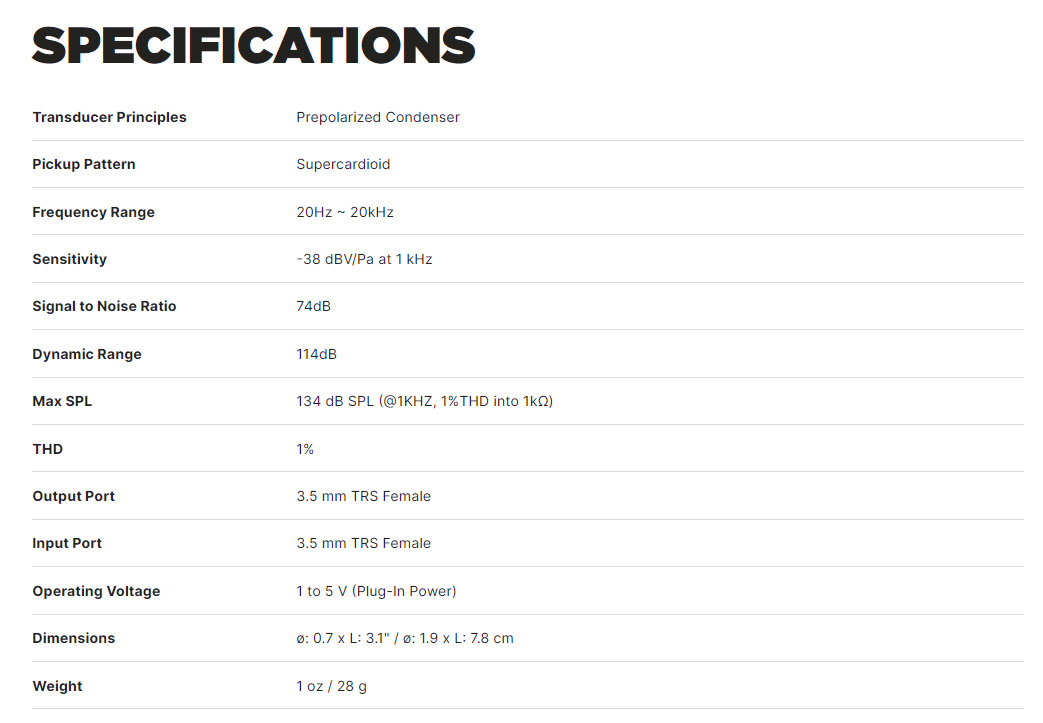Click the Supercardioid value text
1043x723 pixels.
pos(343,164)
